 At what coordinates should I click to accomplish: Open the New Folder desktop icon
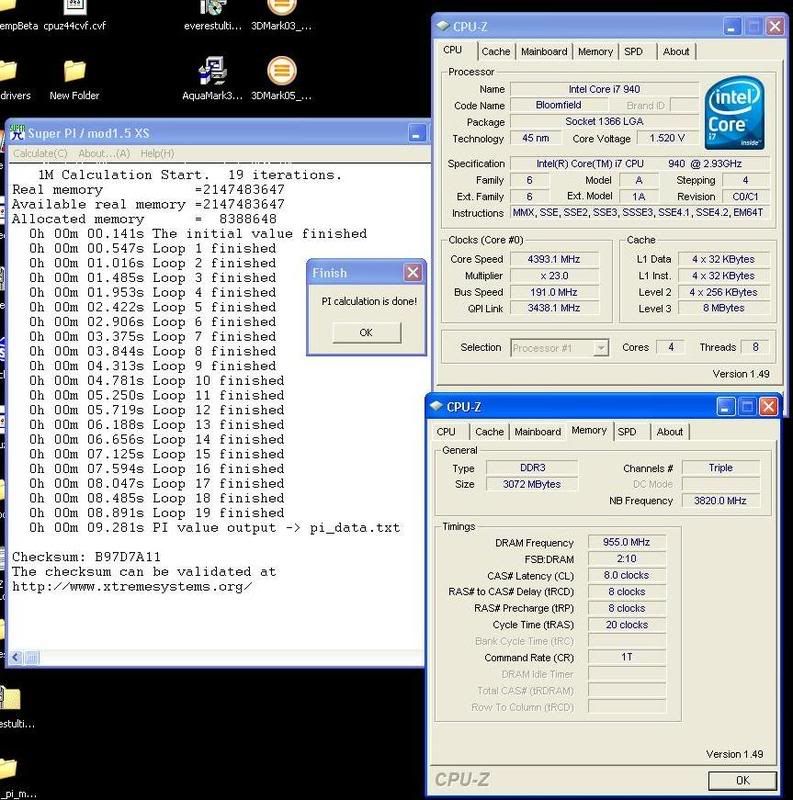(75, 80)
